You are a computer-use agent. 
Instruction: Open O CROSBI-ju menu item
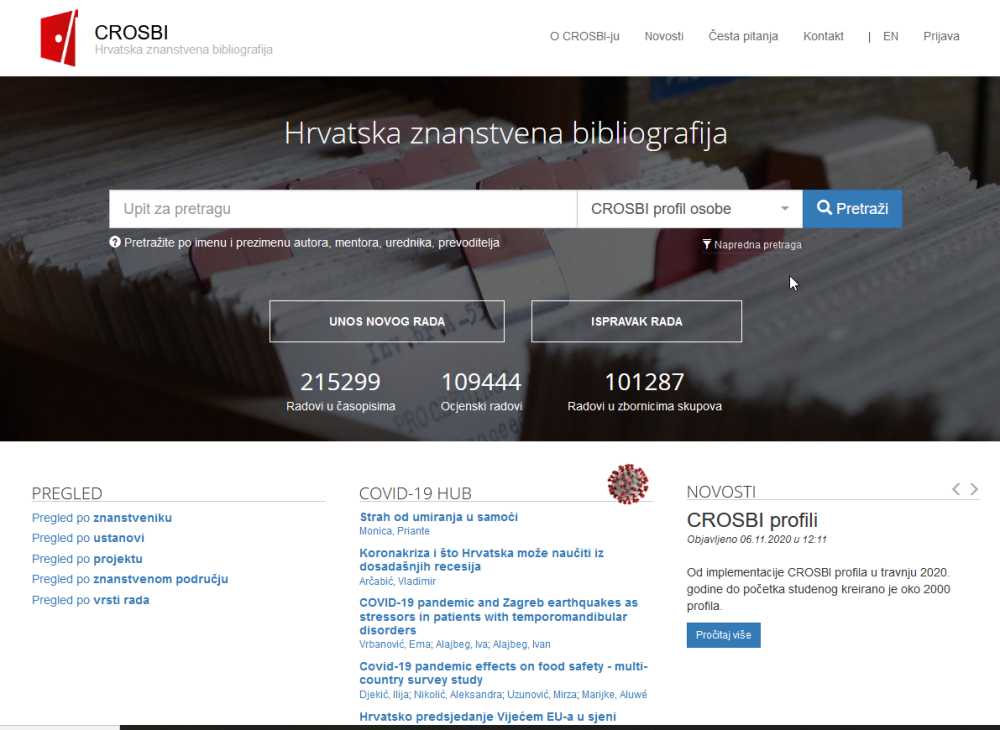584,36
